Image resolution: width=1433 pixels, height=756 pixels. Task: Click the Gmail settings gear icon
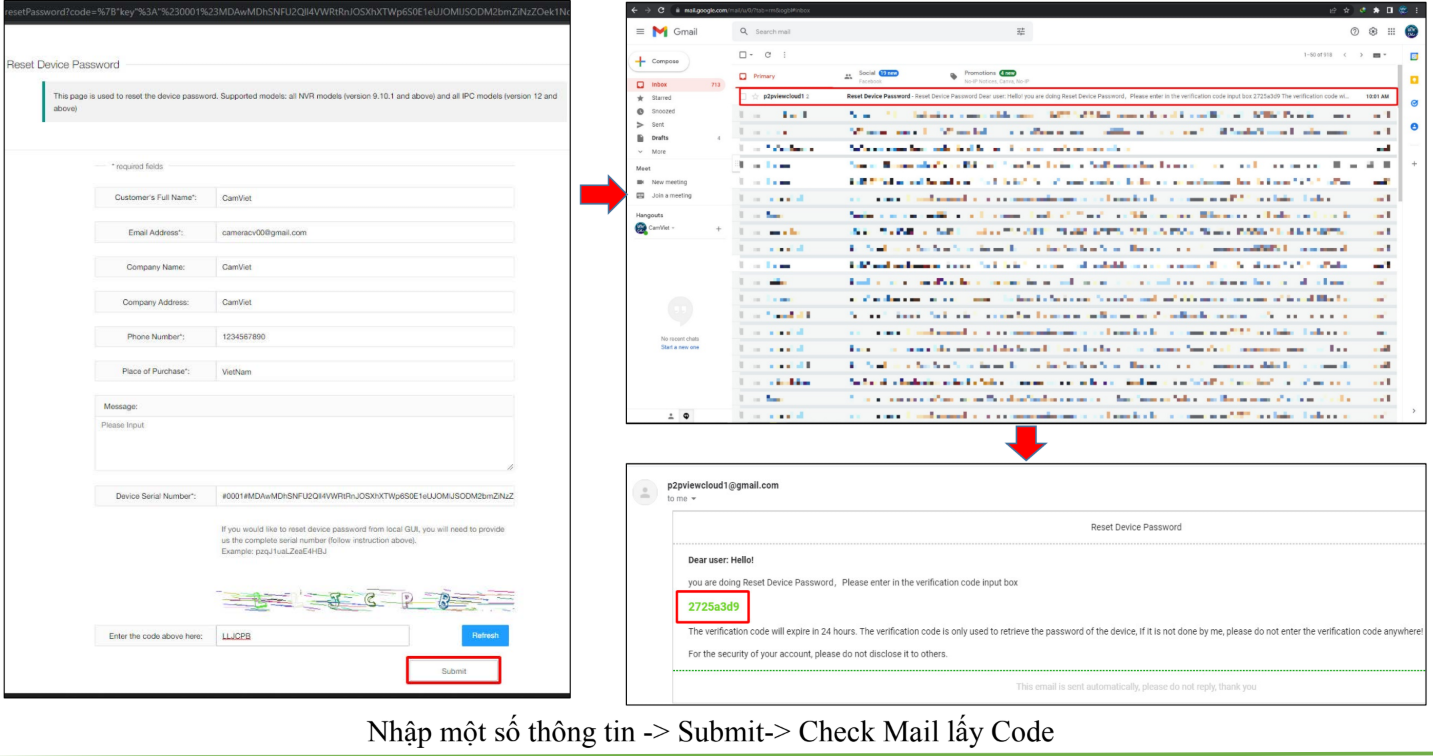1373,32
